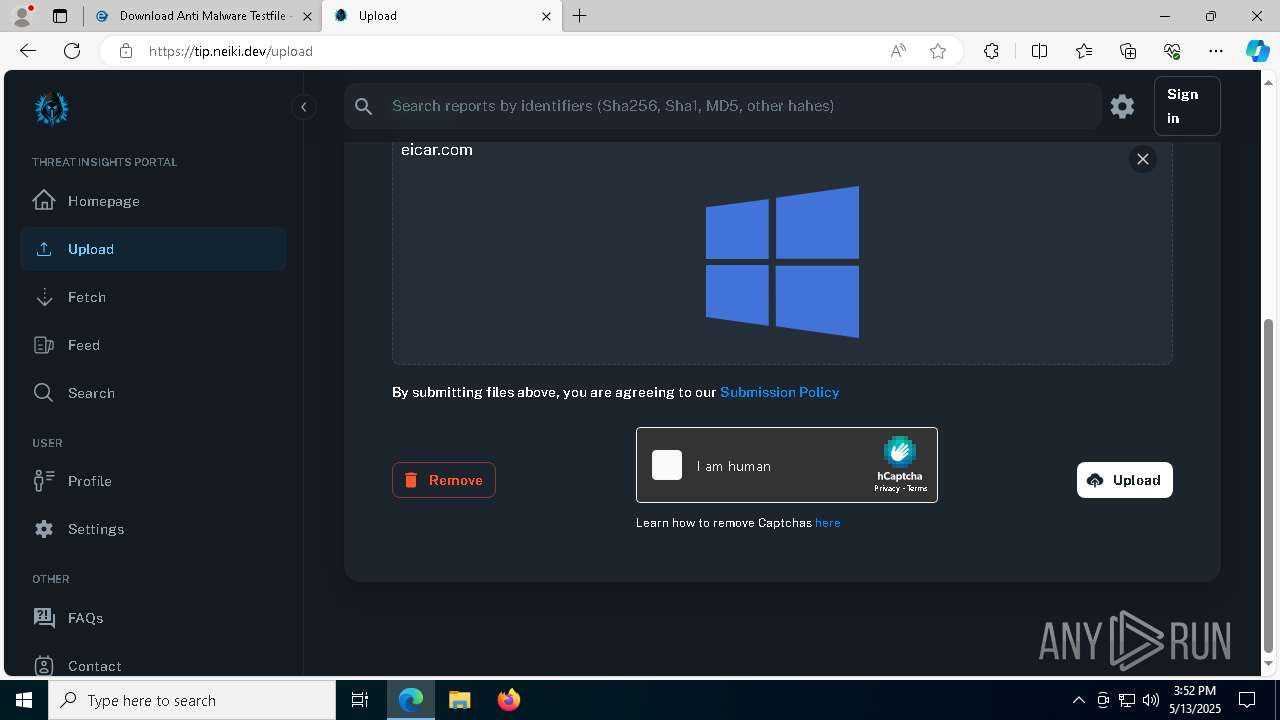This screenshot has height=720, width=1280.
Task: Click the Neiki portal logo
Action: coord(51,108)
